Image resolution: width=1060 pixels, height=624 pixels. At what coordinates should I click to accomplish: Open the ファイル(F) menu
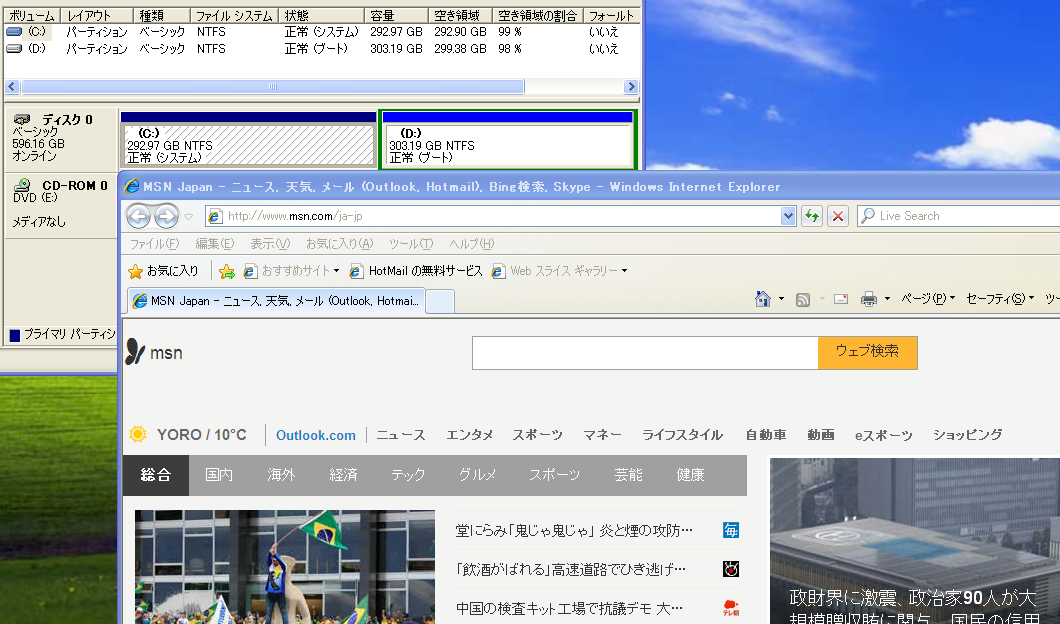tap(155, 244)
